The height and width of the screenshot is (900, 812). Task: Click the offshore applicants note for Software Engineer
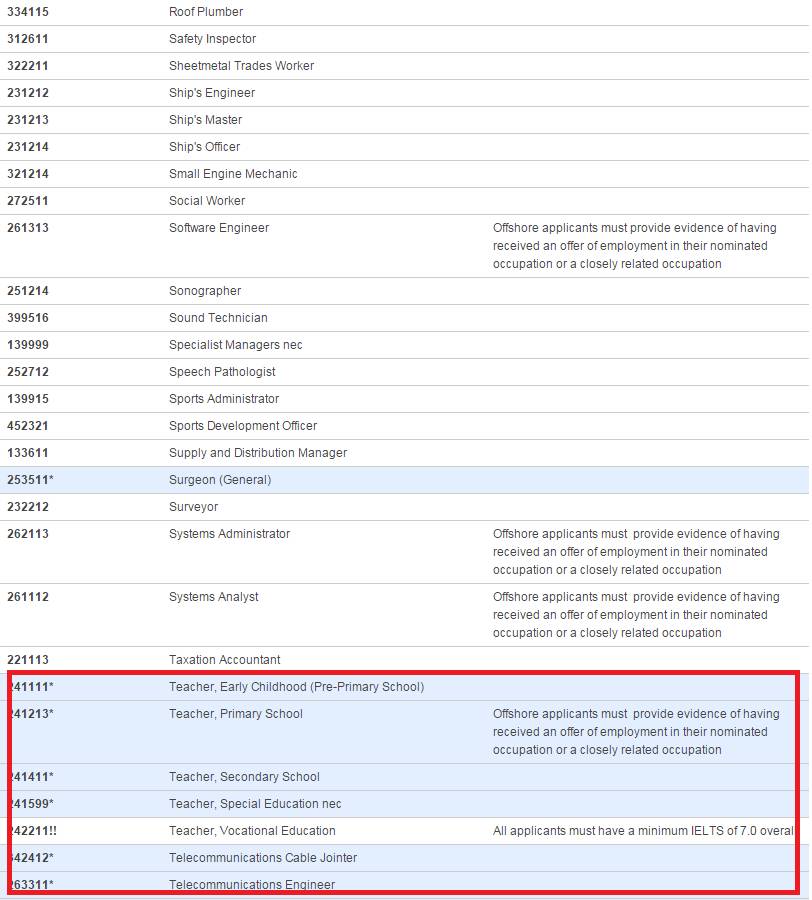[634, 246]
